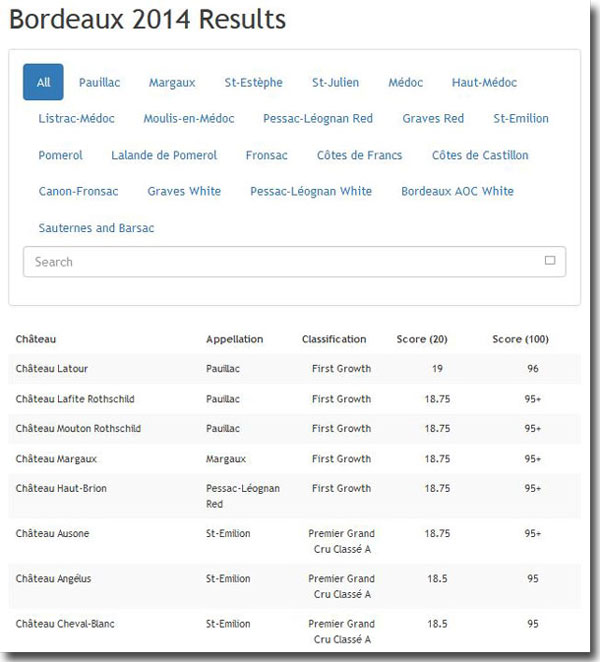Select Château Haut-Brion name
Image resolution: width=600 pixels, height=662 pixels.
coord(61,488)
